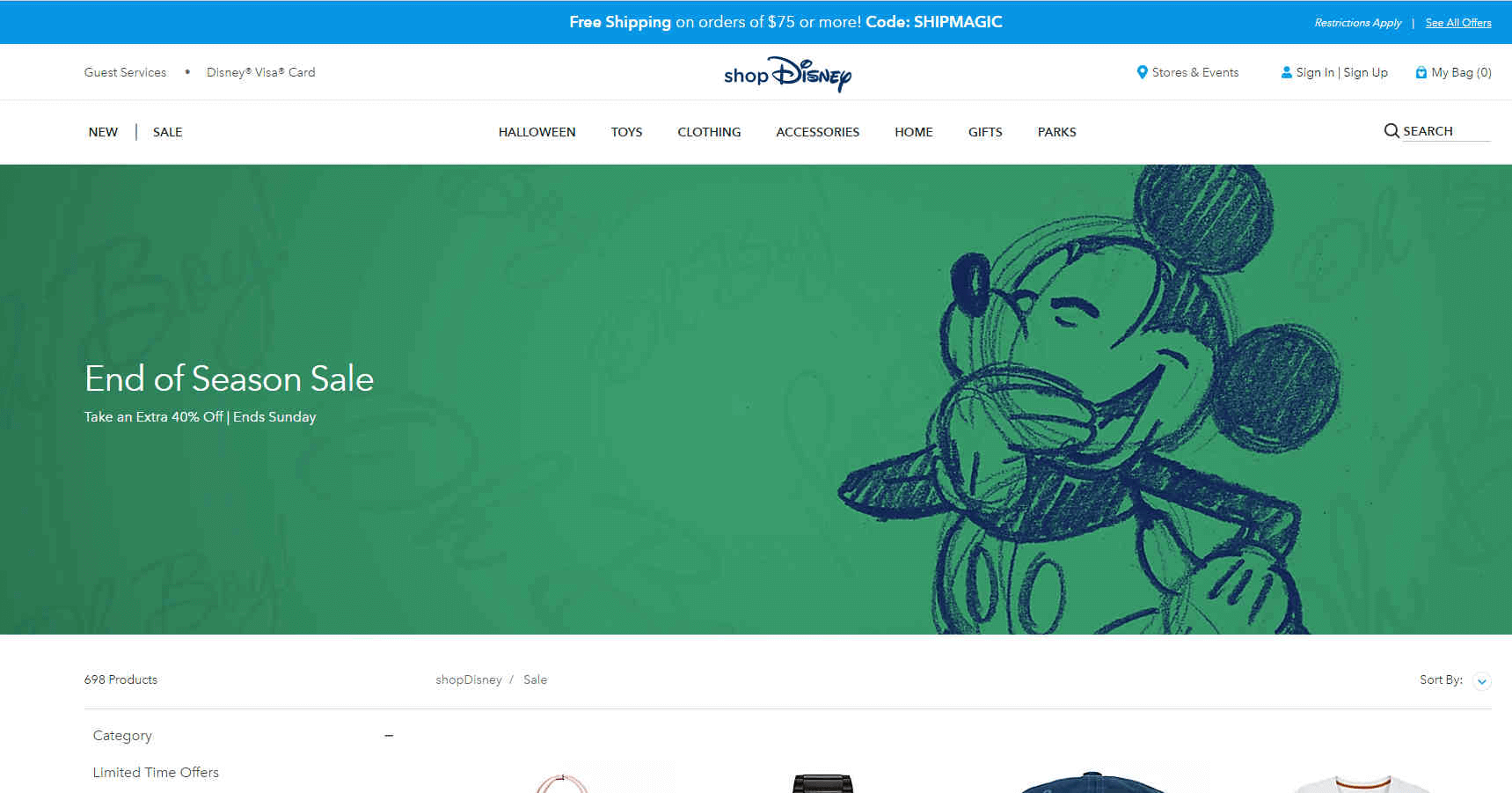
Task: Click the Stores & Events link text
Action: (x=1194, y=72)
